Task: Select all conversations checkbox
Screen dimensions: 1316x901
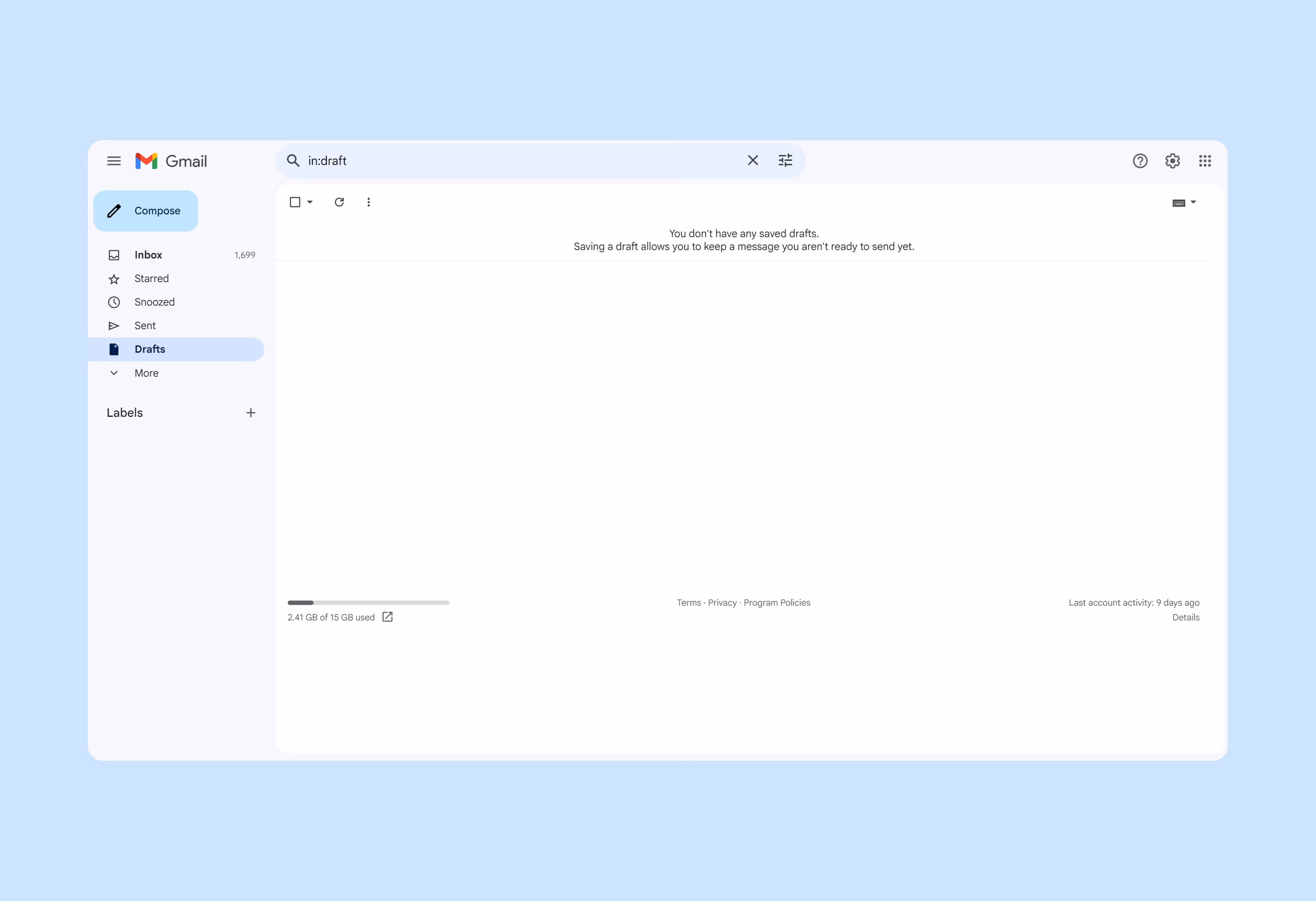Action: point(296,202)
